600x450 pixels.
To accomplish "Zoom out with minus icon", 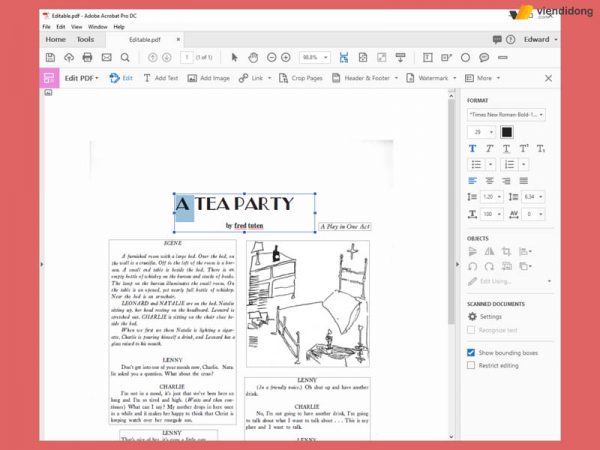I will pos(271,58).
